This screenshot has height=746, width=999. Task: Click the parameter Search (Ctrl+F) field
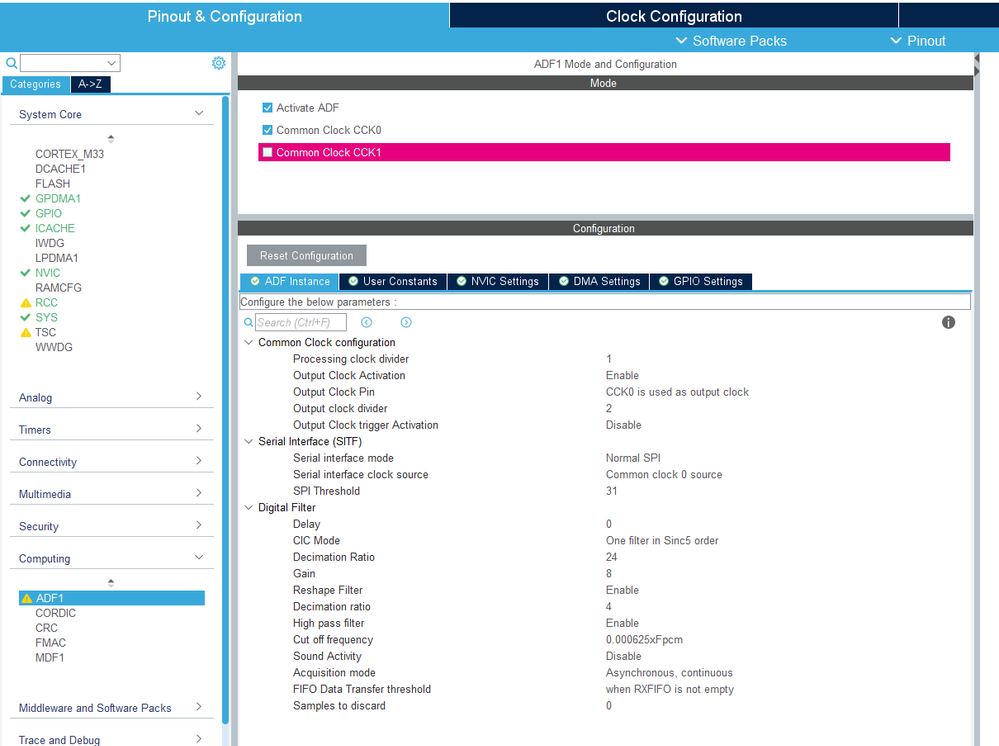pos(301,322)
